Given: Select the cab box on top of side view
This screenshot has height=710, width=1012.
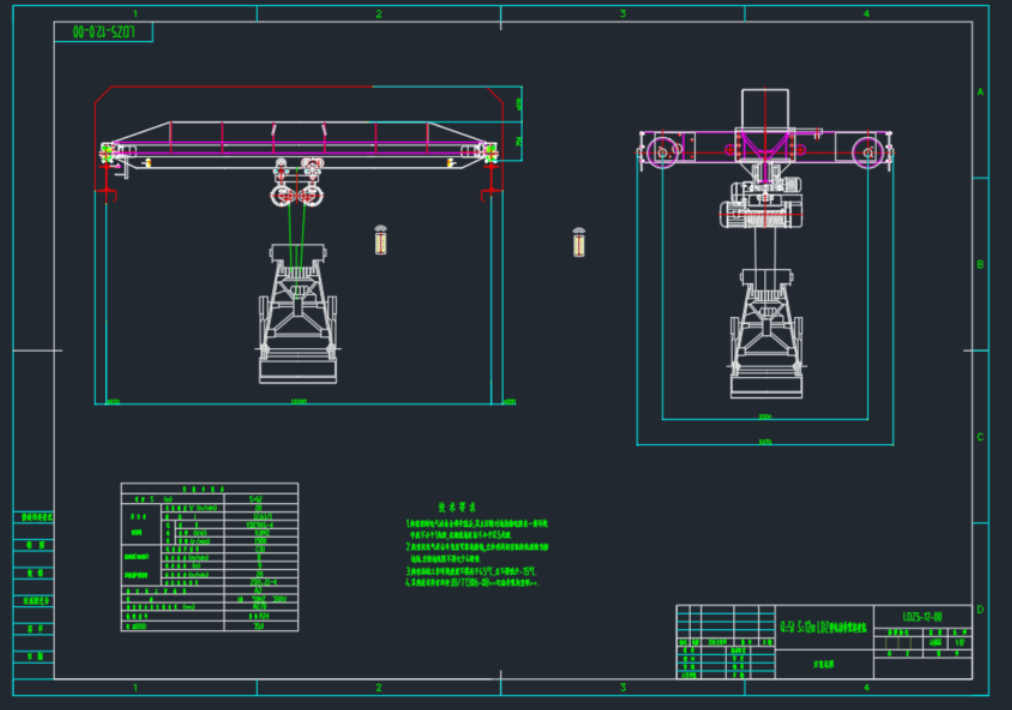Looking at the screenshot, I should coord(765,110).
